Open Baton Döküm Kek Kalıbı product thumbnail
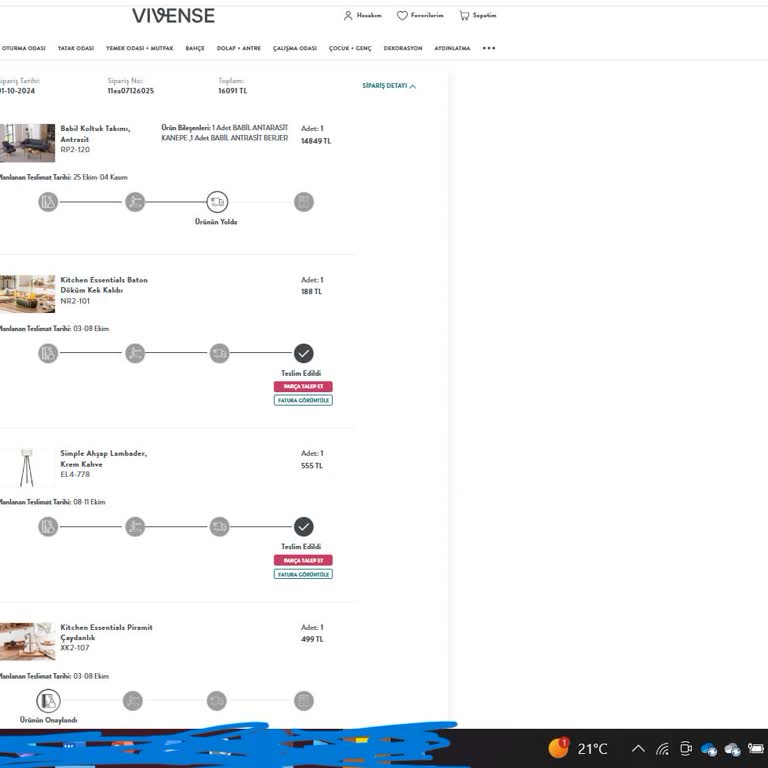Viewport: 768px width, 768px height. coord(27,294)
